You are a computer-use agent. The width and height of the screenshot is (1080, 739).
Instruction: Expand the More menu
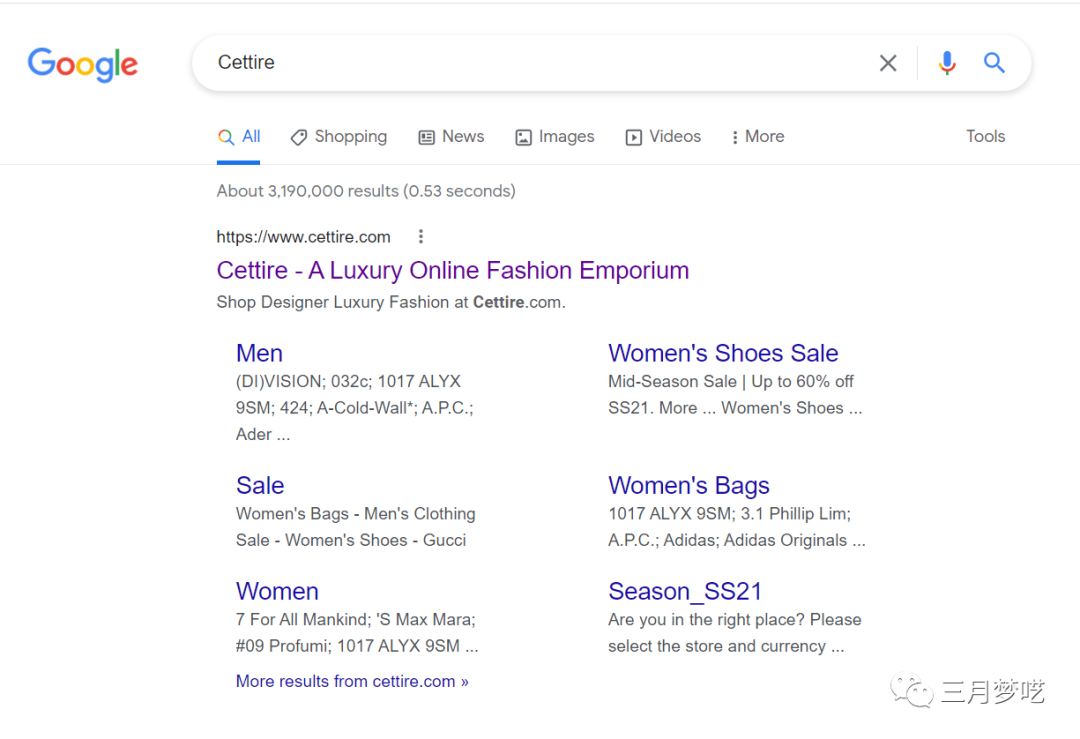[758, 137]
